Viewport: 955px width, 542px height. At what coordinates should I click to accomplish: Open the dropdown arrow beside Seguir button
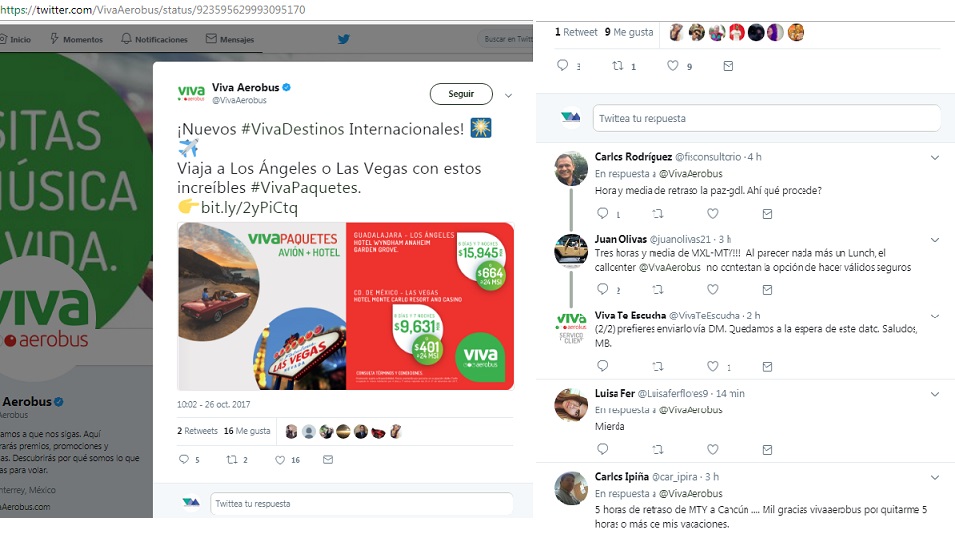[x=508, y=96]
